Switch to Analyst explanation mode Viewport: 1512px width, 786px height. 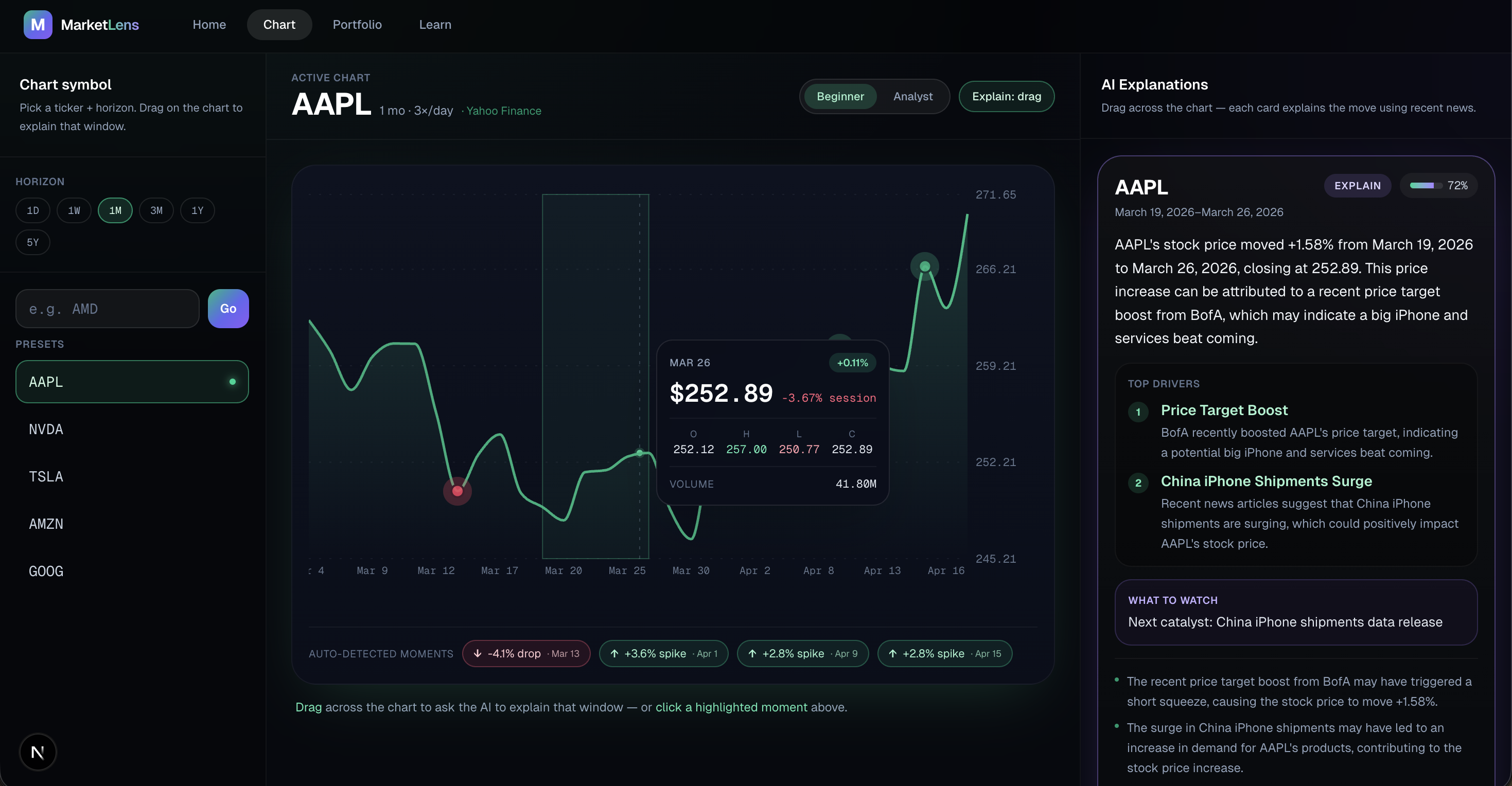(x=913, y=96)
